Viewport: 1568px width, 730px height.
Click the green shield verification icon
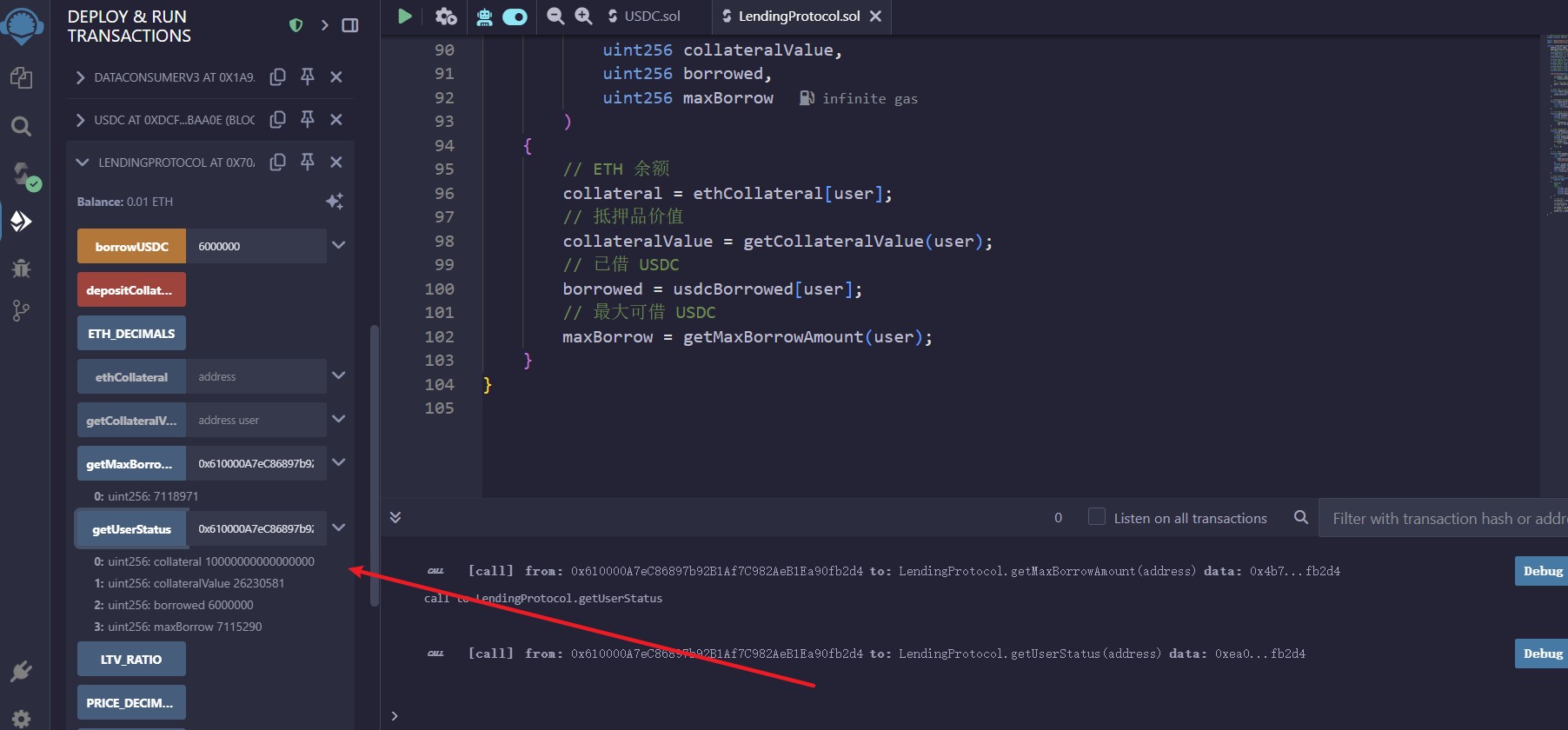(x=296, y=25)
